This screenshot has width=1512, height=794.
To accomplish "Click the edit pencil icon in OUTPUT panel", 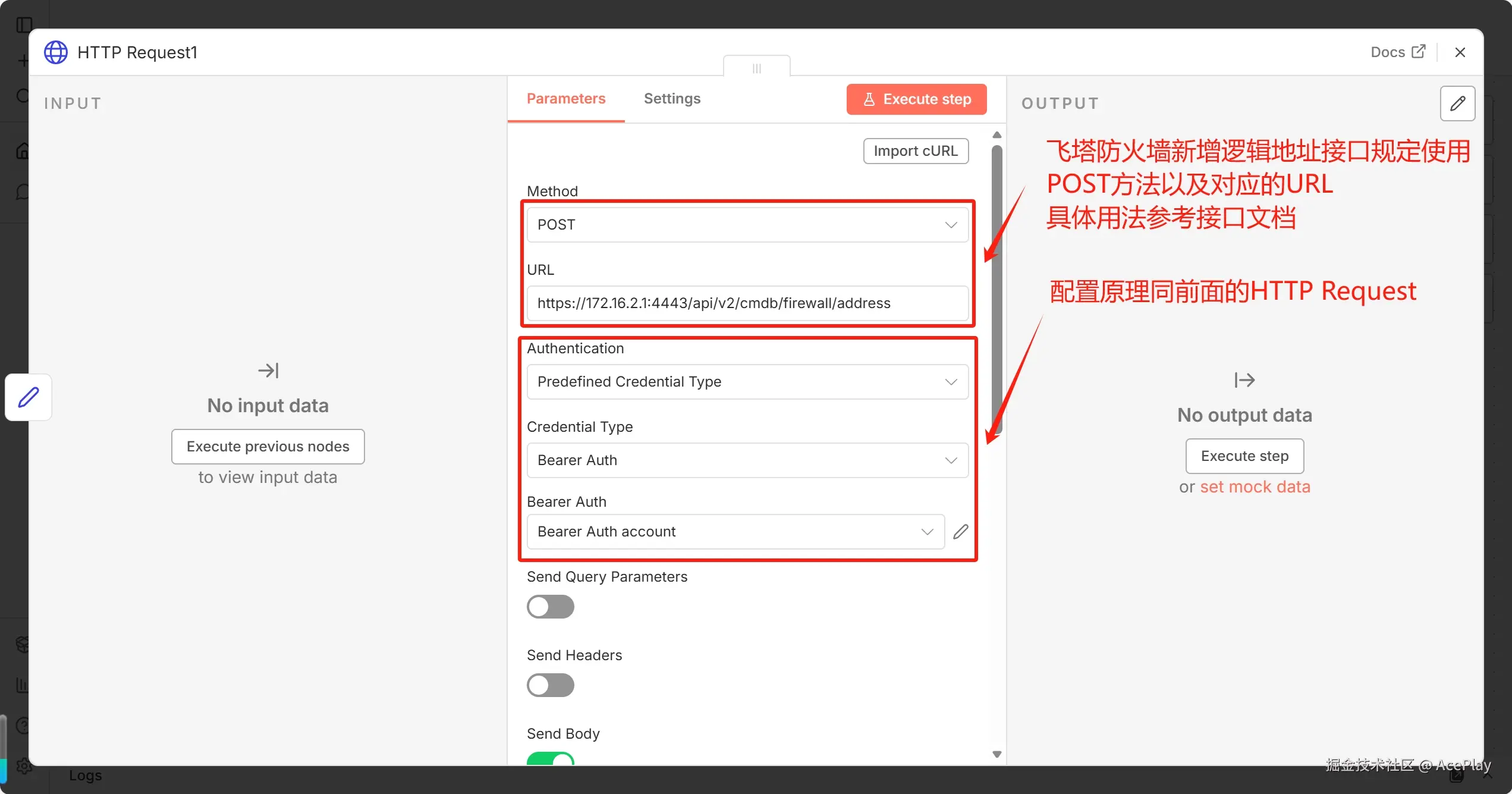I will 1457,103.
